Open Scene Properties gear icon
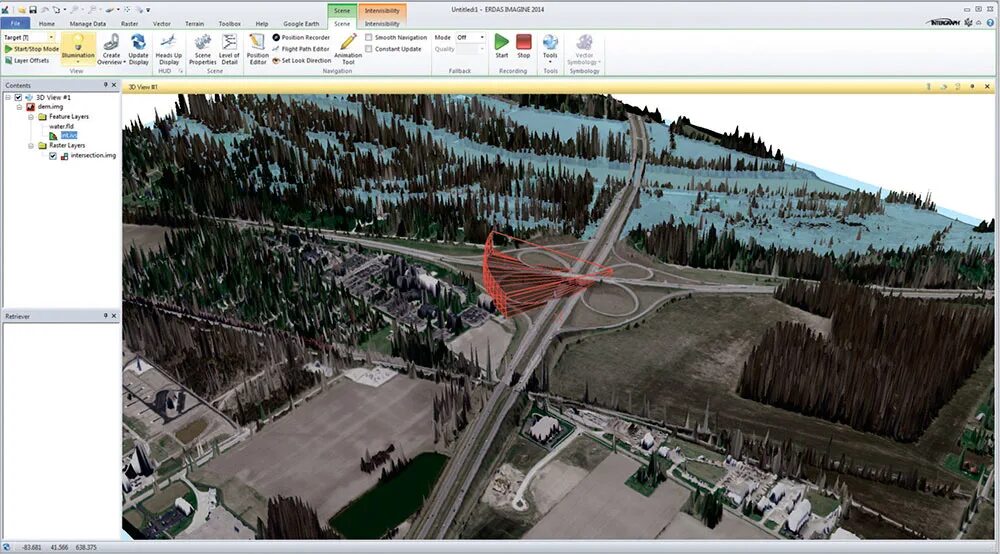 [x=203, y=43]
